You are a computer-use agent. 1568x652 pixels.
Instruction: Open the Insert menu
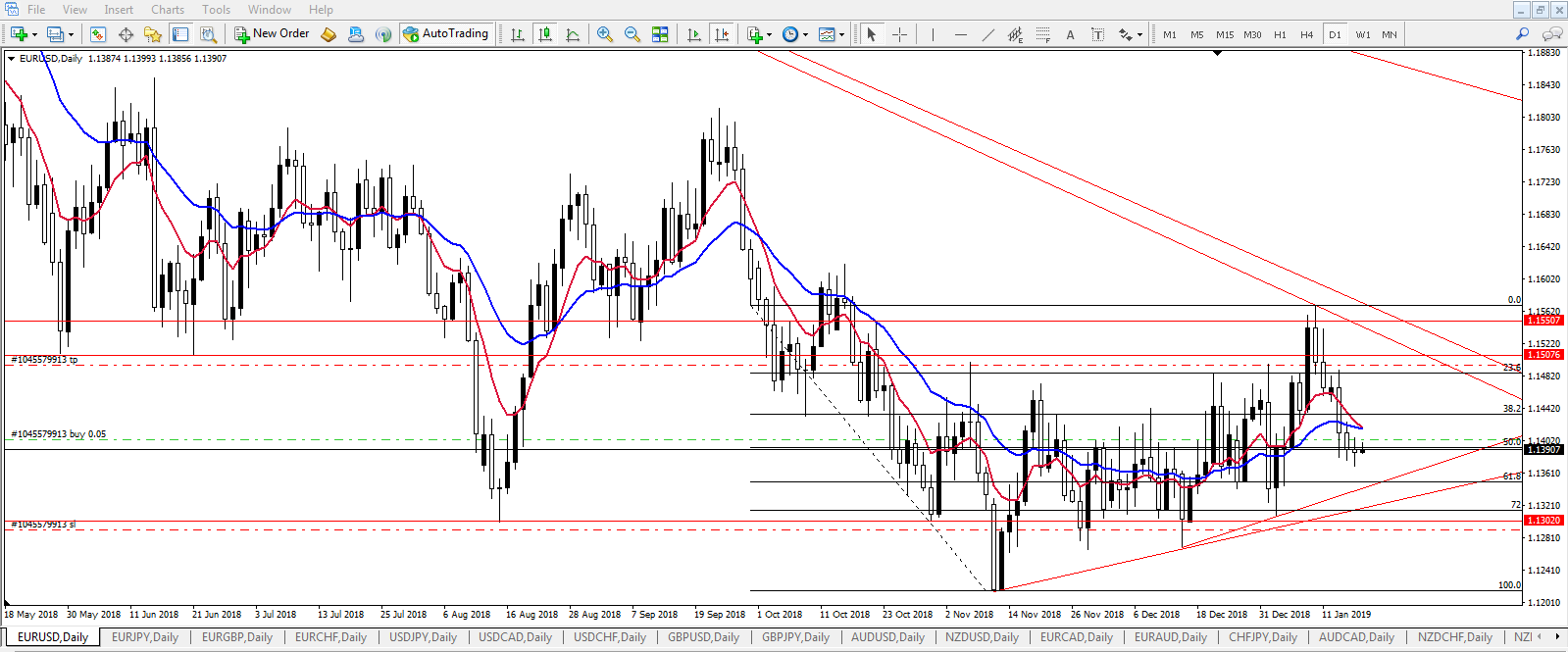(x=119, y=10)
